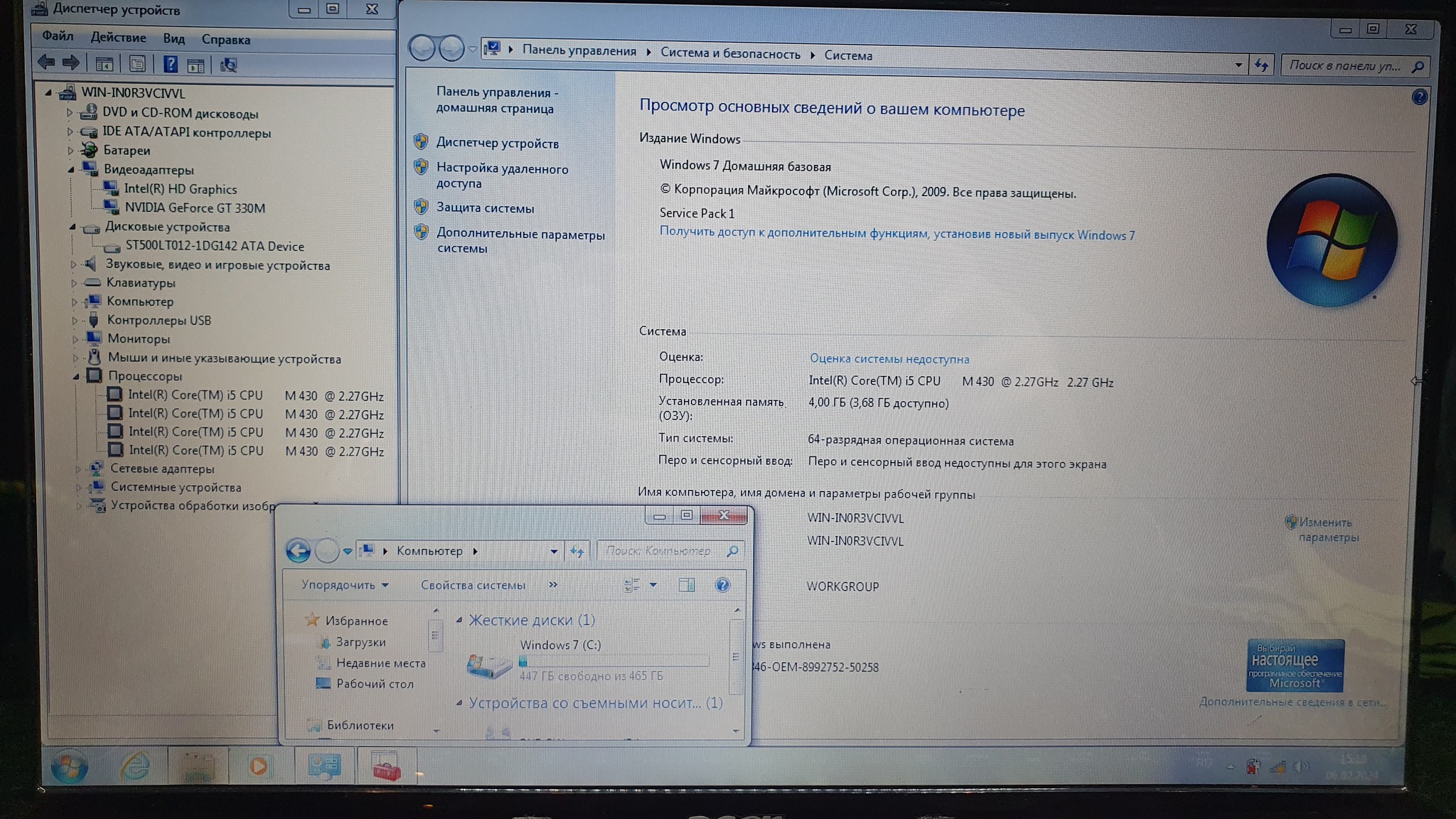Click the Device Manager help toolbar icon
The width and height of the screenshot is (1456, 819).
(170, 65)
